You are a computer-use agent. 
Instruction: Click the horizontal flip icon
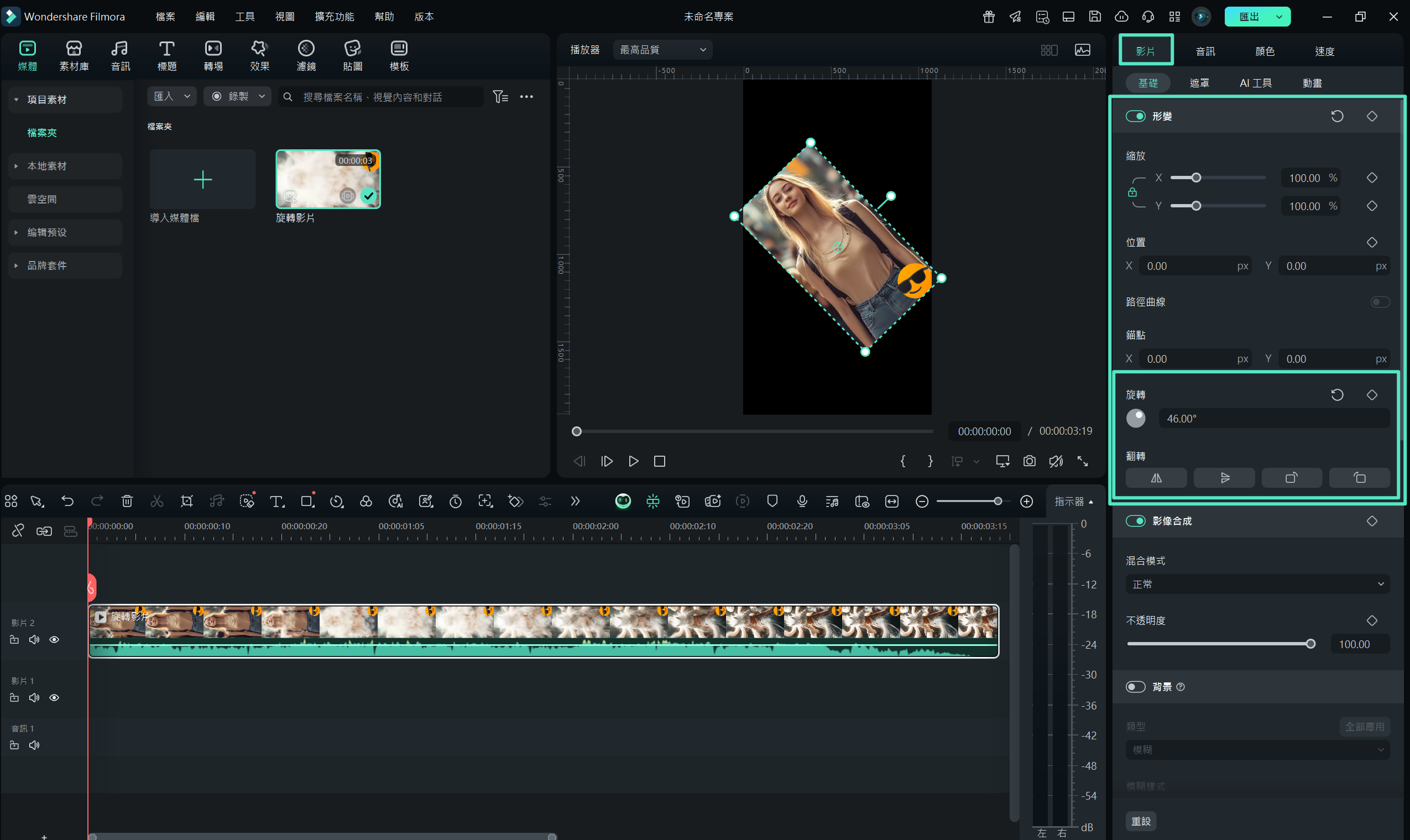click(x=1156, y=478)
